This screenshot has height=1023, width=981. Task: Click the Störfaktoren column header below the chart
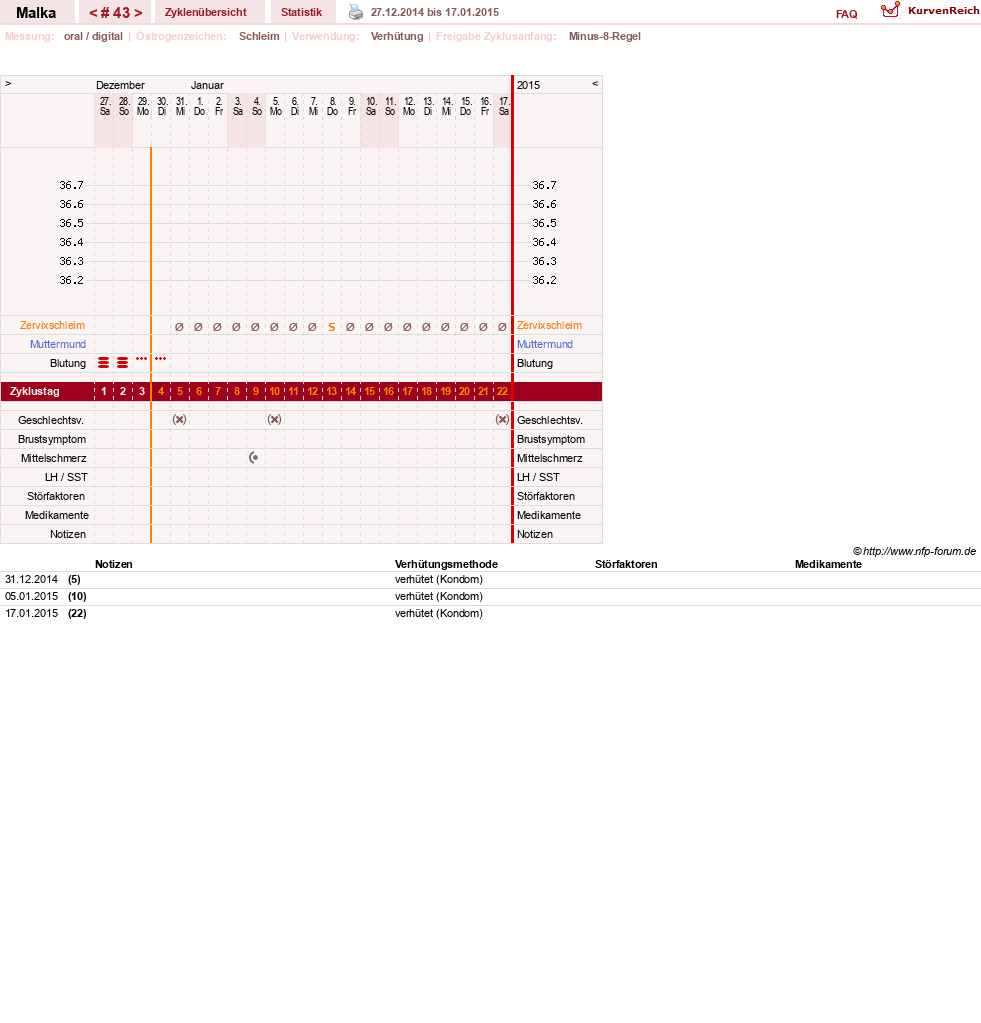pyautogui.click(x=626, y=564)
